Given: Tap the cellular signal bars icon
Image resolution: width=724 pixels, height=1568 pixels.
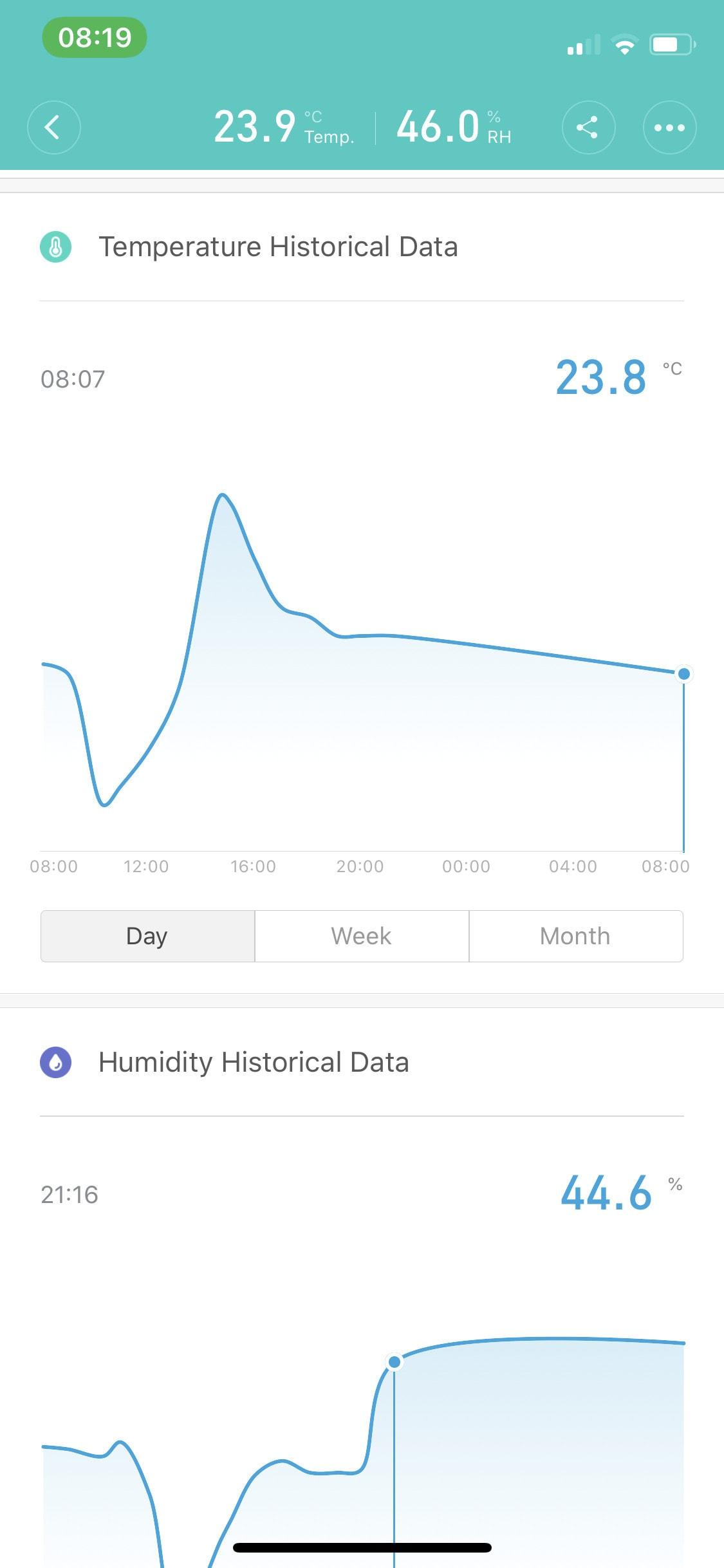Looking at the screenshot, I should click(583, 45).
